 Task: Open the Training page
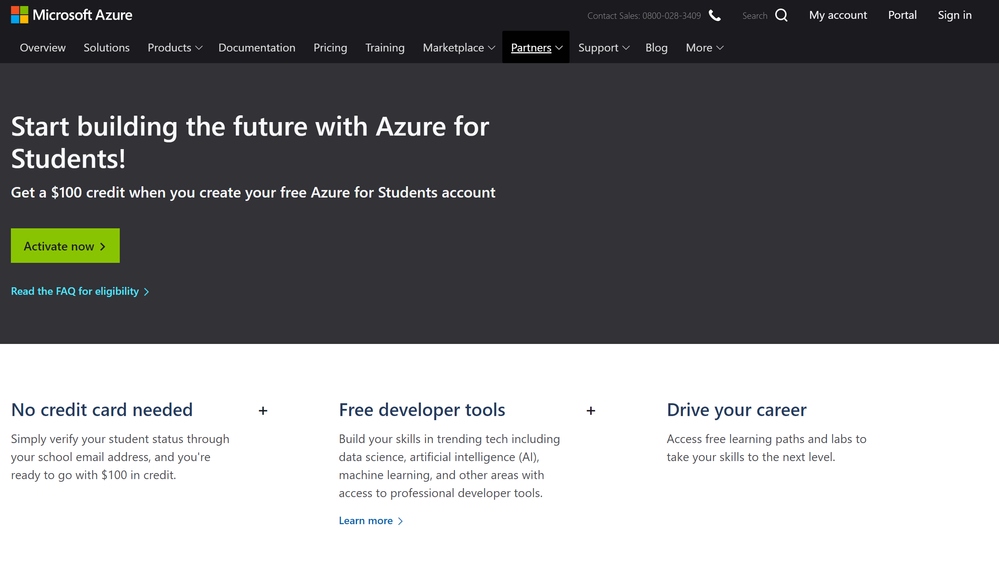tap(385, 48)
